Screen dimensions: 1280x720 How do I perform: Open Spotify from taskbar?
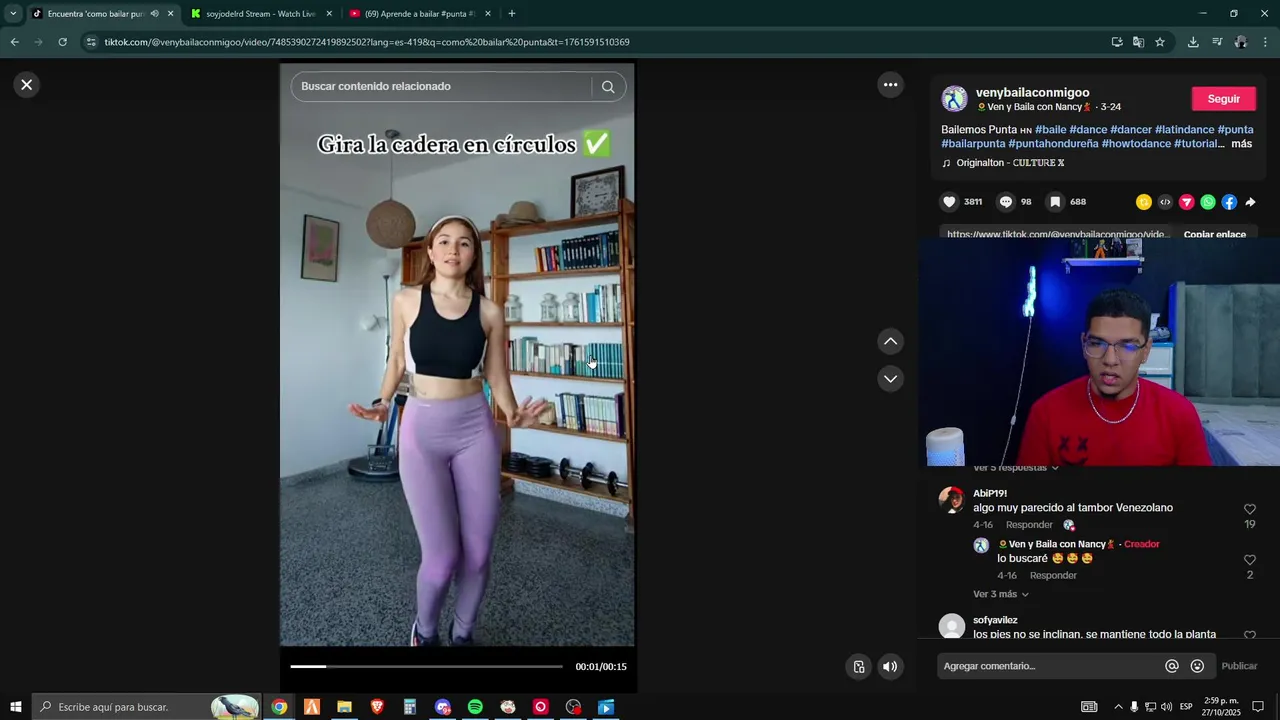point(475,707)
